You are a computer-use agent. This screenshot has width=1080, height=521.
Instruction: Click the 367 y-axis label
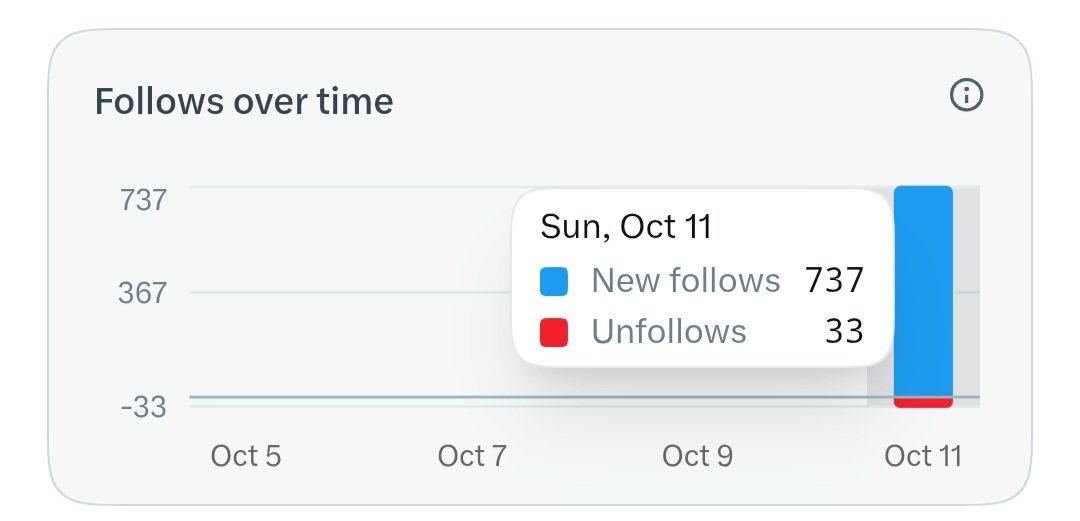(x=143, y=293)
